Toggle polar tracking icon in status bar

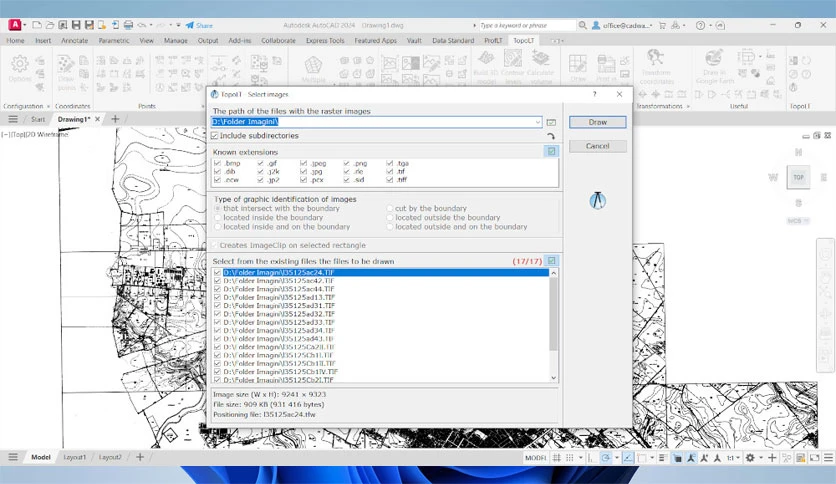(606, 457)
